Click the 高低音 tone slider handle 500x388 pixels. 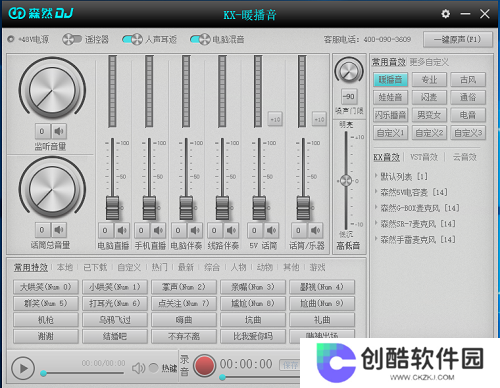(x=346, y=181)
